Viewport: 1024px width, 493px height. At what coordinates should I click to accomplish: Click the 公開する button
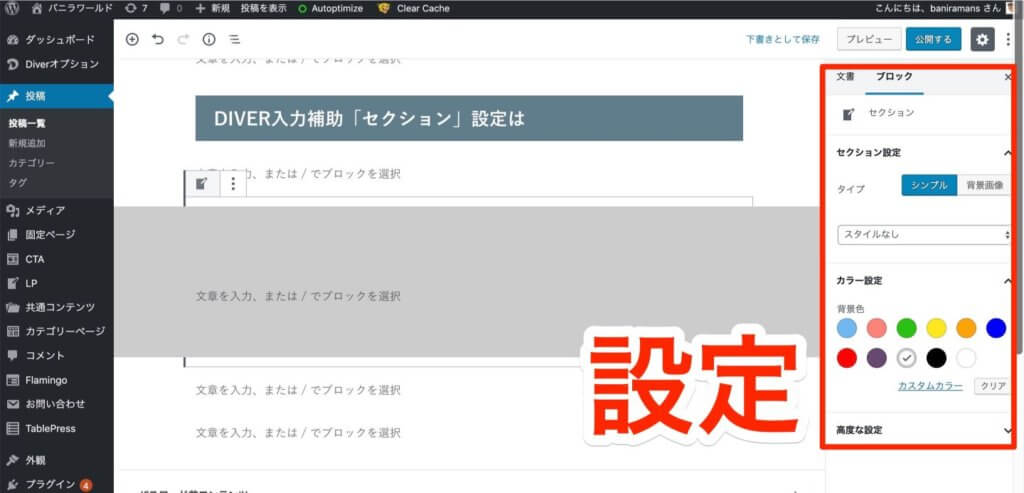(933, 39)
